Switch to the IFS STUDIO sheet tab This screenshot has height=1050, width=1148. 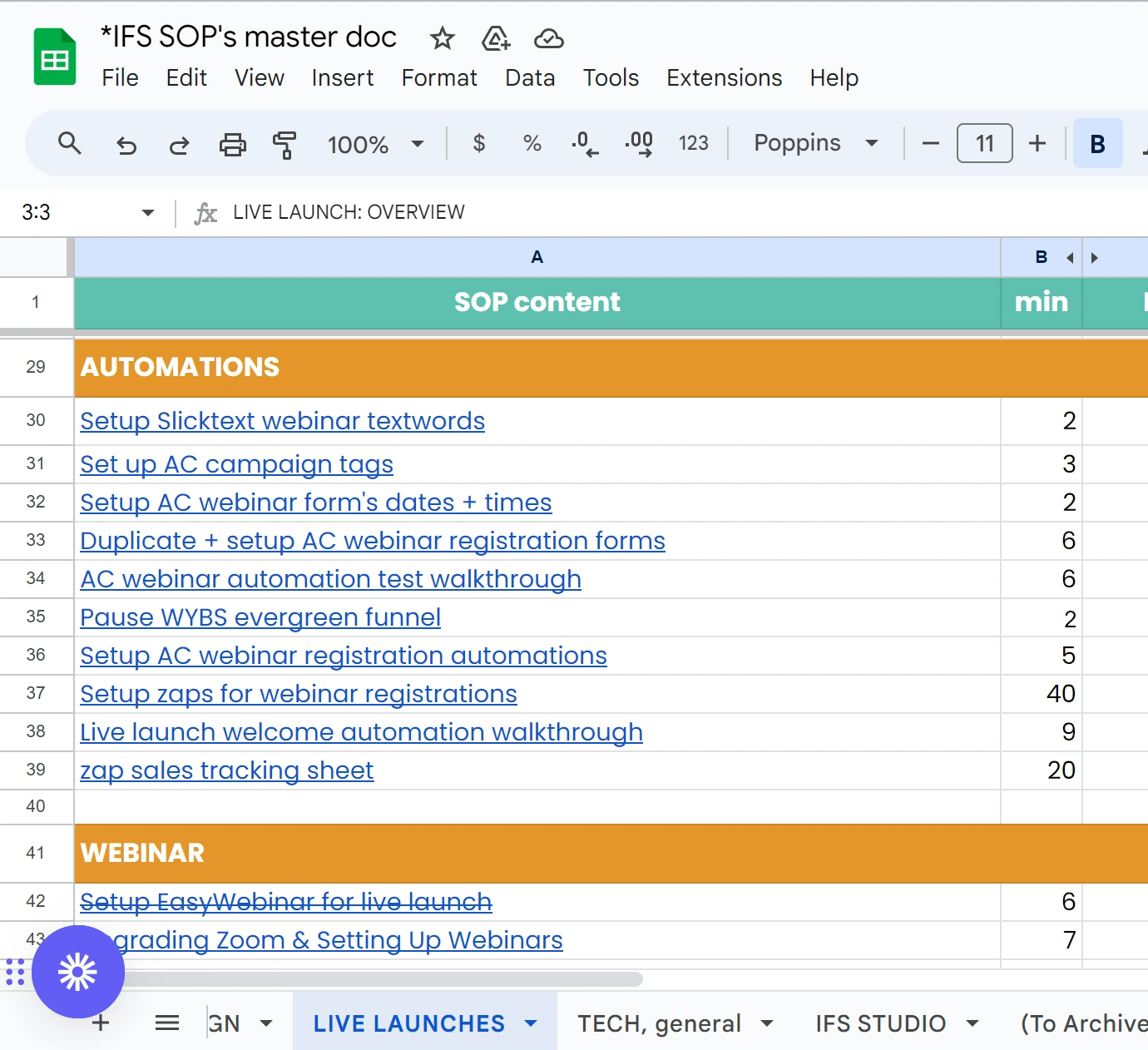(880, 1023)
